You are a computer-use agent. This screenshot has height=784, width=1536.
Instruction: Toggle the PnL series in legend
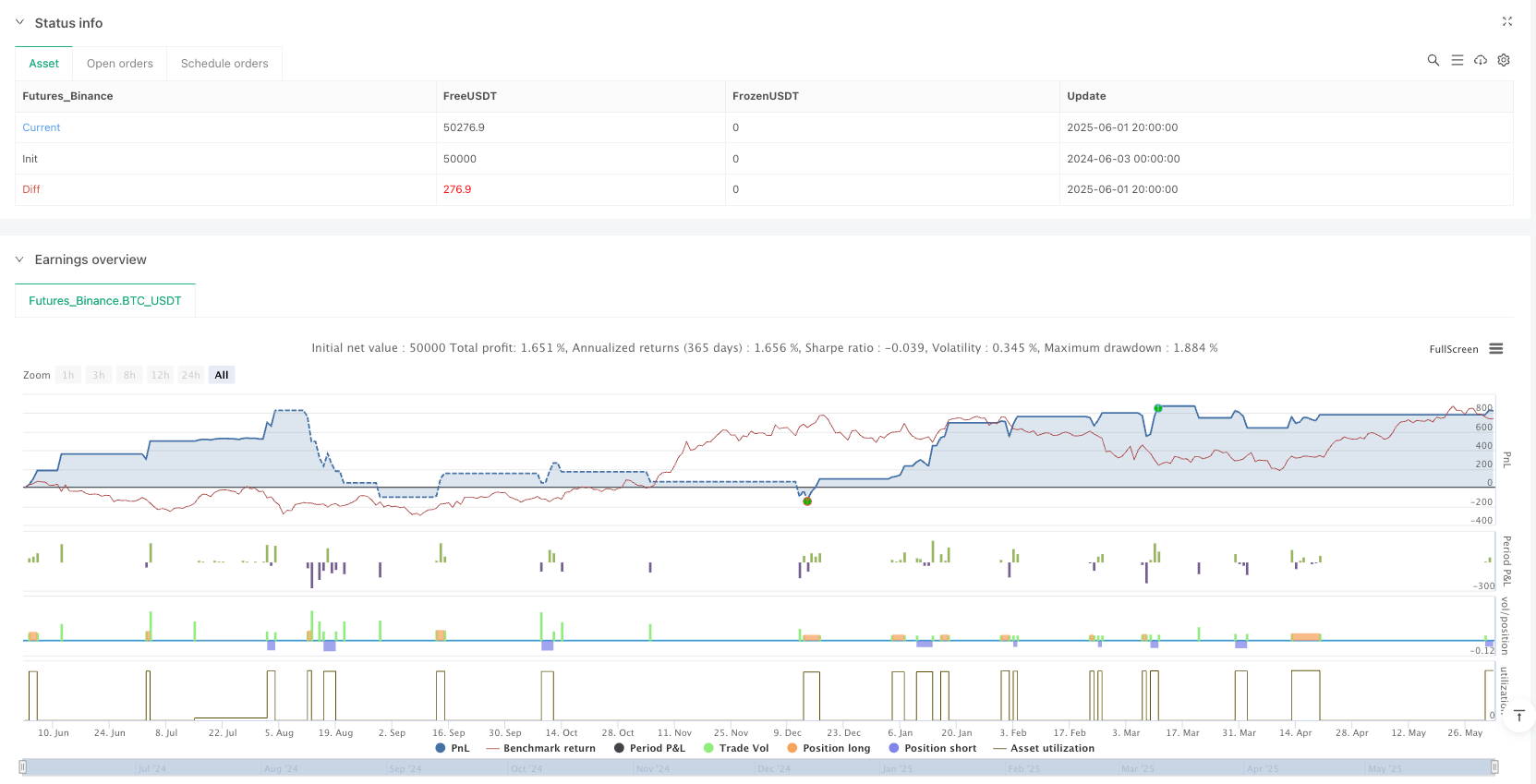pos(453,748)
